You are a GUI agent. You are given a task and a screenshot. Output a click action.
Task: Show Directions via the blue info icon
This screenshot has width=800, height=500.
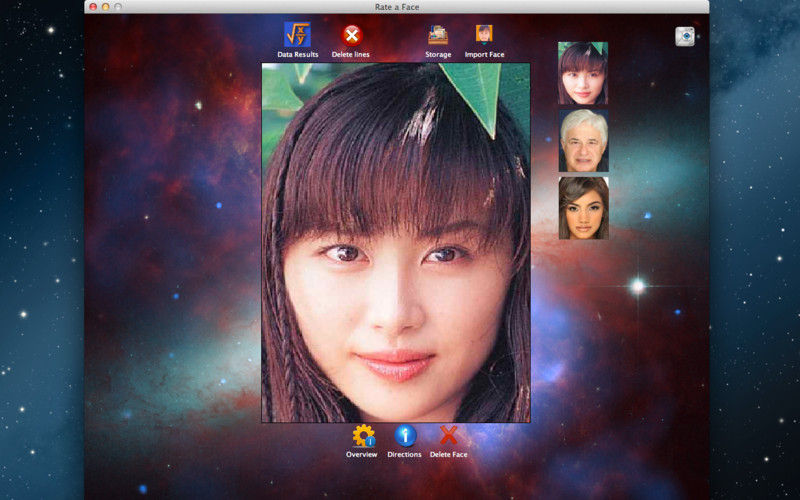pyautogui.click(x=405, y=436)
